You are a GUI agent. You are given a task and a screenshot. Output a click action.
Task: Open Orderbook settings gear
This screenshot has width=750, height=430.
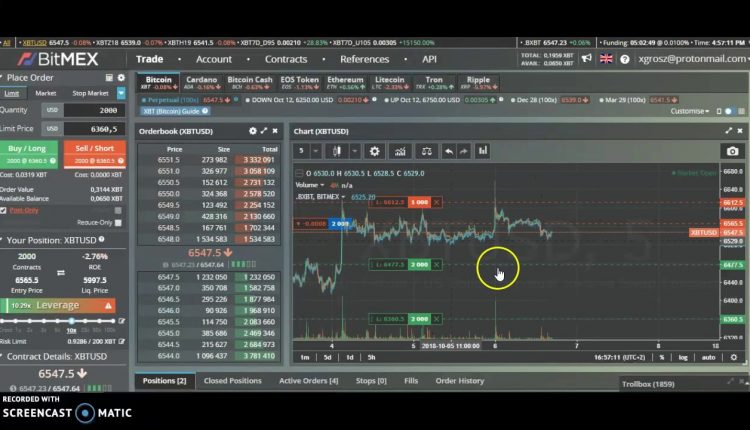(253, 131)
